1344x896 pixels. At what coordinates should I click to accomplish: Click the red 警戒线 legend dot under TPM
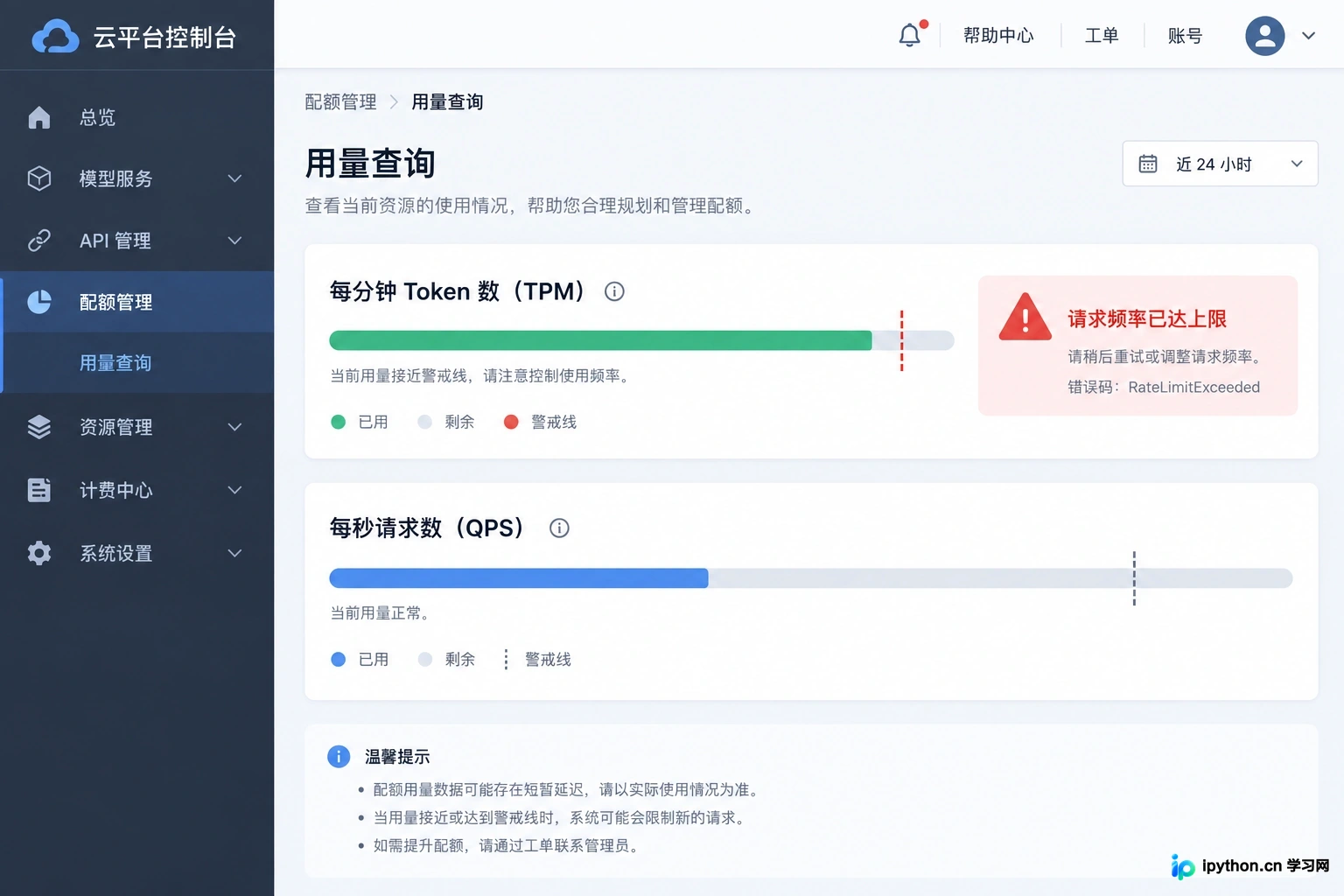click(x=511, y=422)
